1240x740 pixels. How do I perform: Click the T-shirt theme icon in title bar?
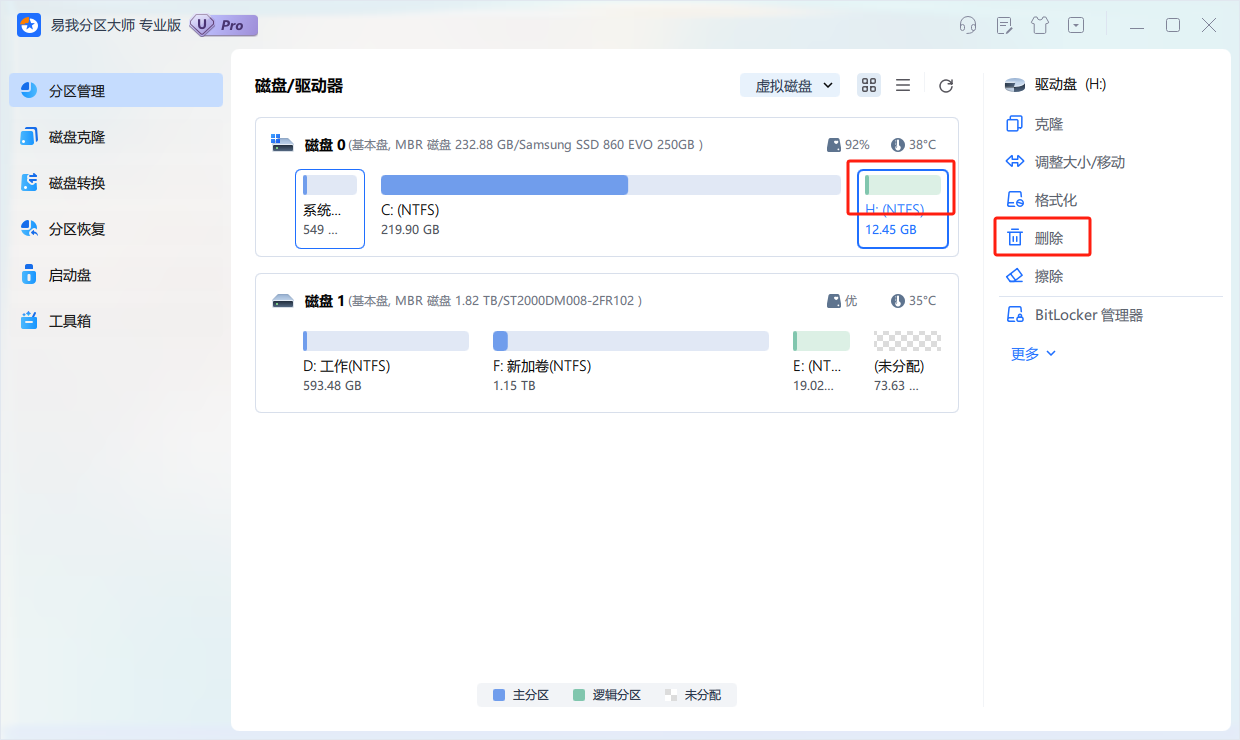click(x=1040, y=25)
